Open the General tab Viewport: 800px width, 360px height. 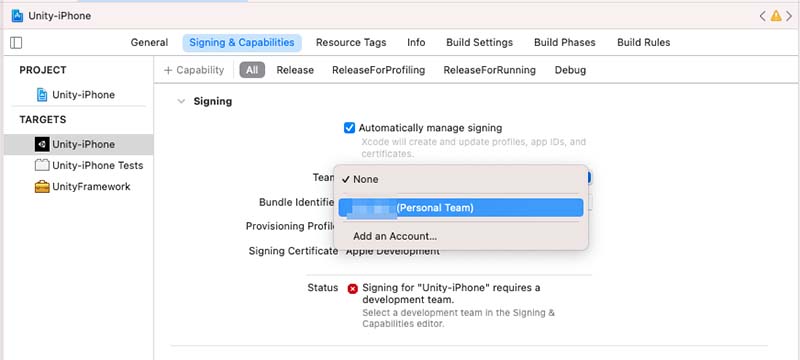click(x=149, y=43)
